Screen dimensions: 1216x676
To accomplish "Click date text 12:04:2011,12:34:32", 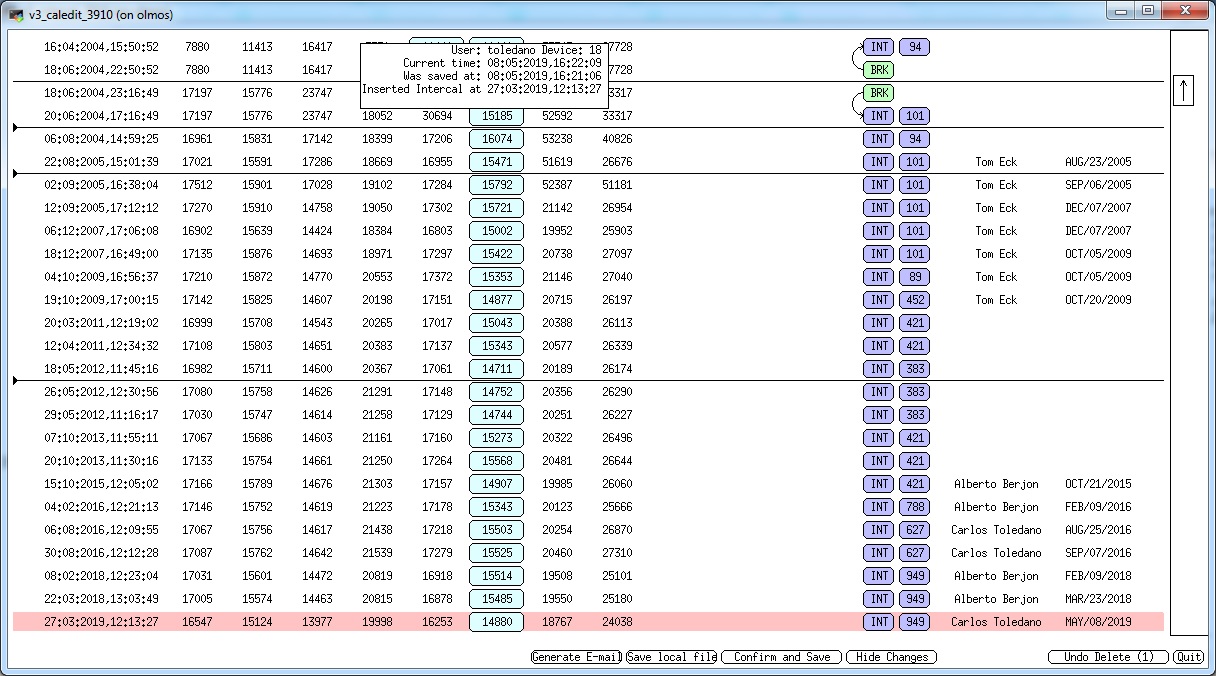I will 101,346.
